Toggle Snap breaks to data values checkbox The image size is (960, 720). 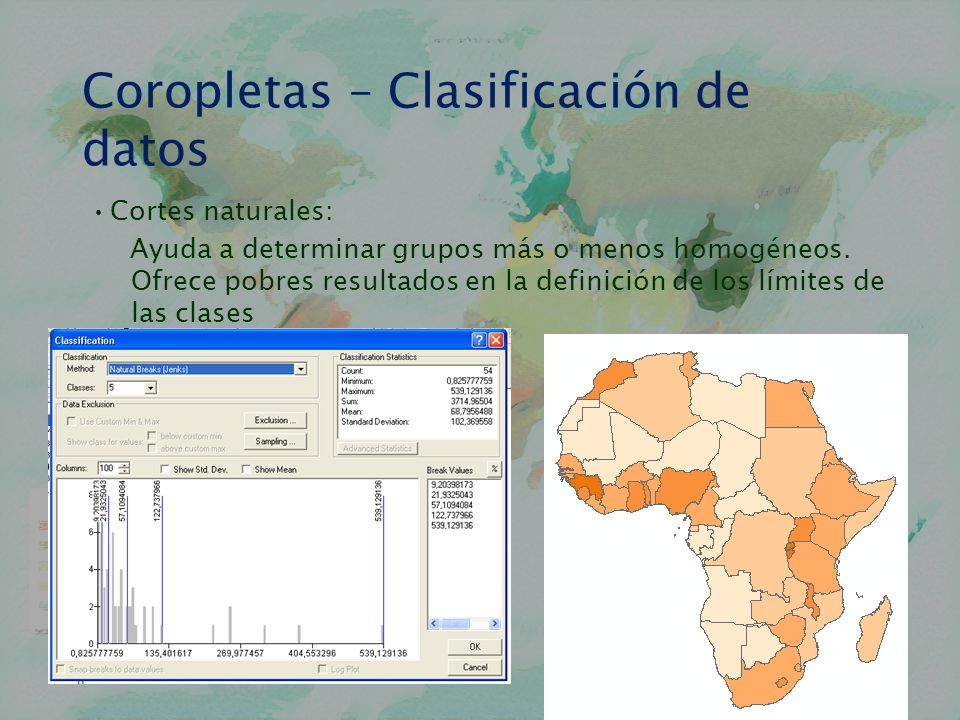click(61, 669)
